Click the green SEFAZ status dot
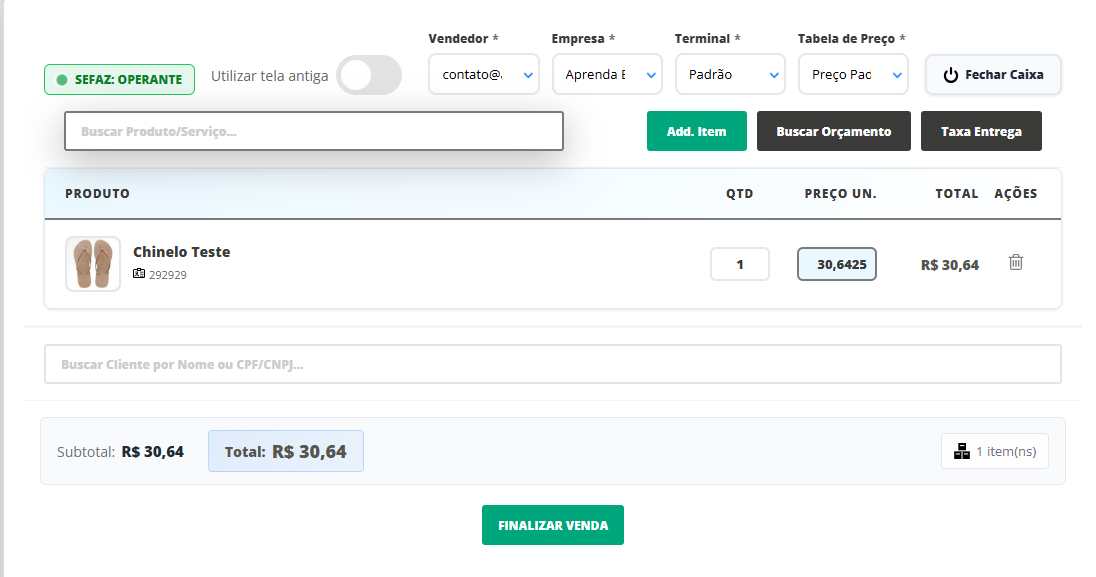Screen dimensions: 1096x577 [x=62, y=80]
